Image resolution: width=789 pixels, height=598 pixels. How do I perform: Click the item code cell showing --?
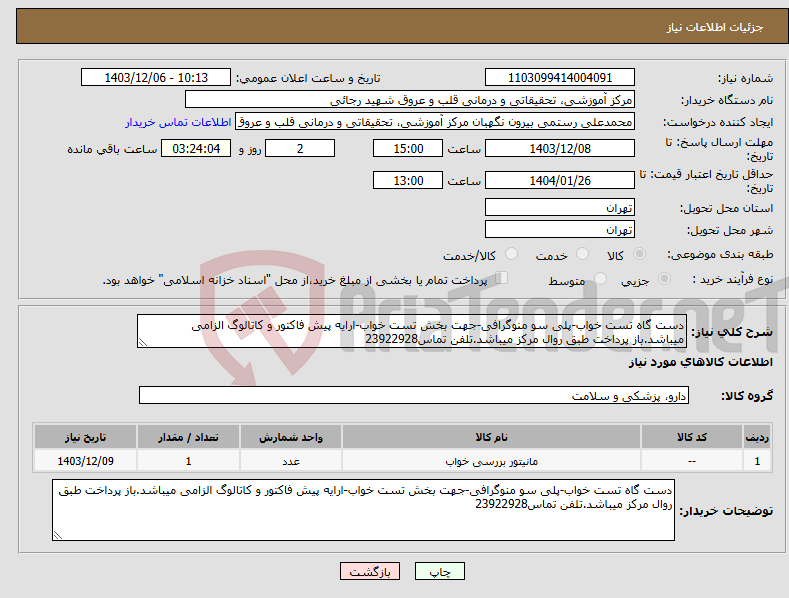click(692, 461)
